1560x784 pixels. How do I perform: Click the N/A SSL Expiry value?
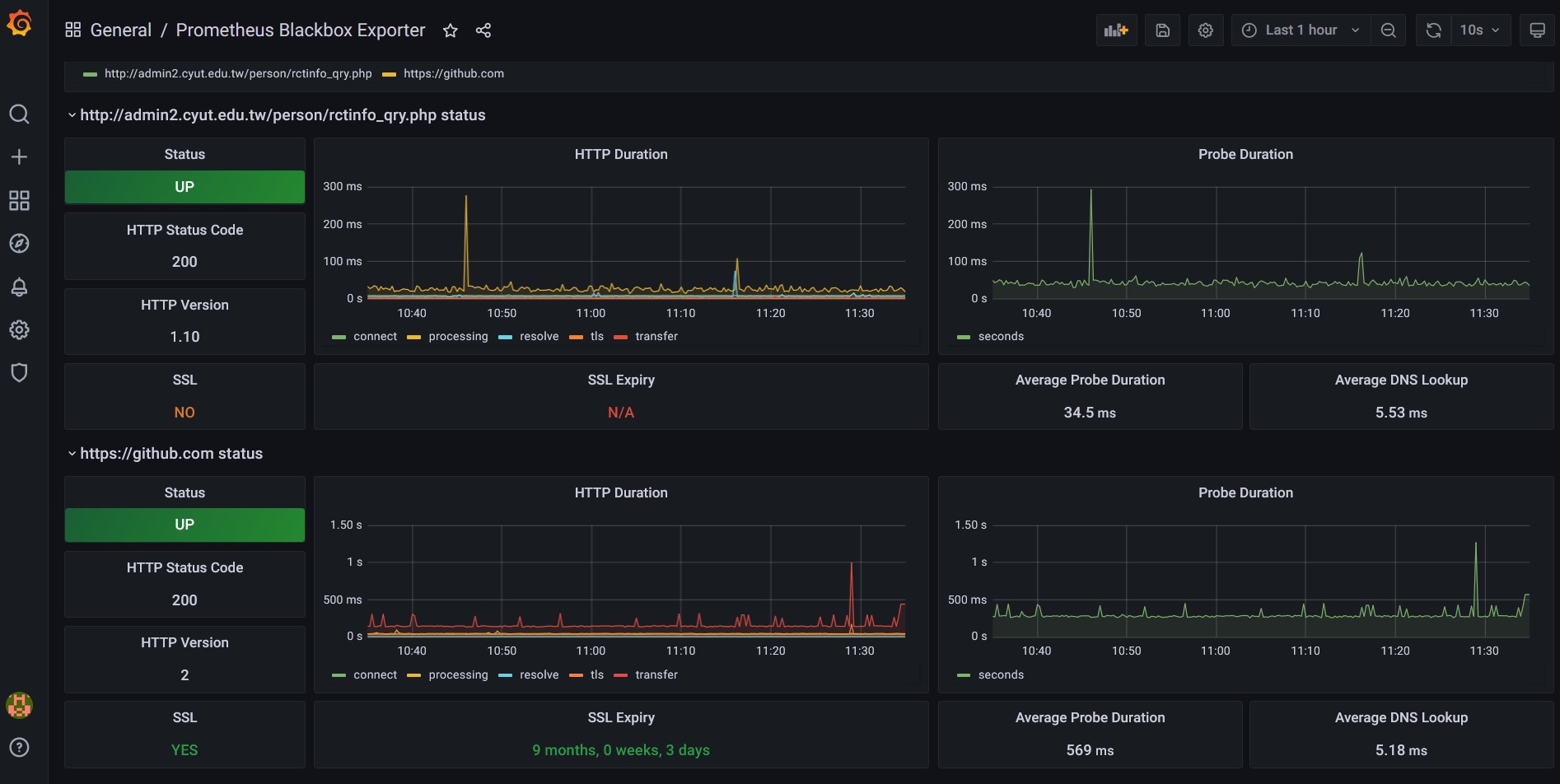click(x=621, y=413)
